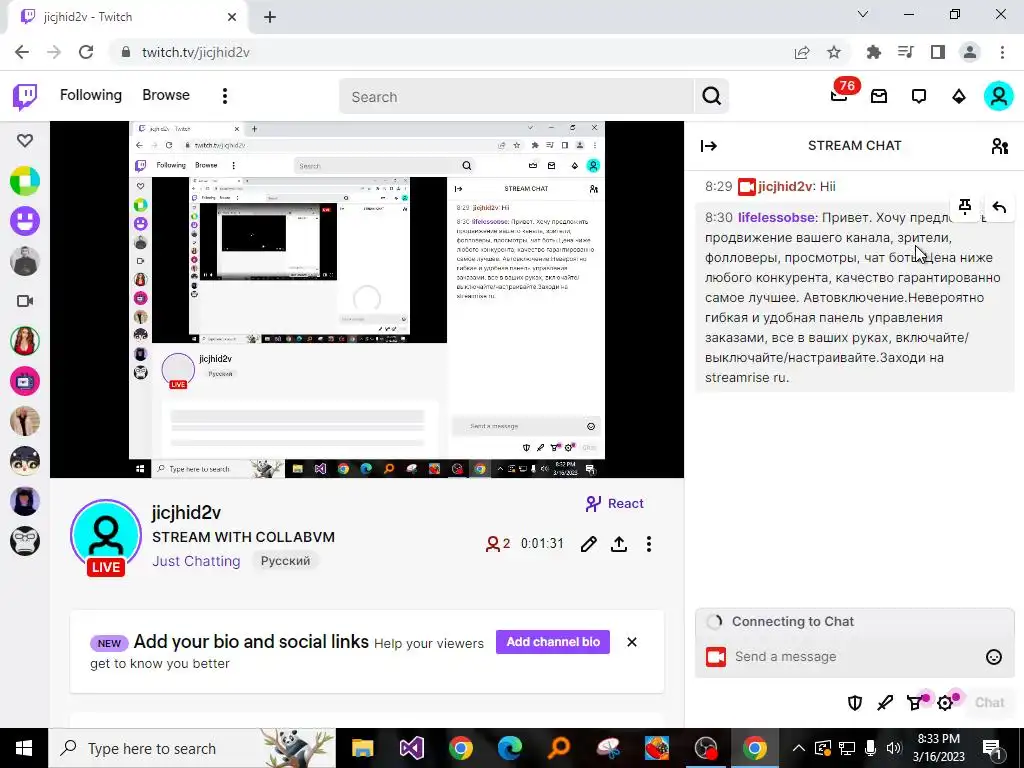1024x768 pixels.
Task: Click the Send a message chat input
Action: click(x=856, y=656)
